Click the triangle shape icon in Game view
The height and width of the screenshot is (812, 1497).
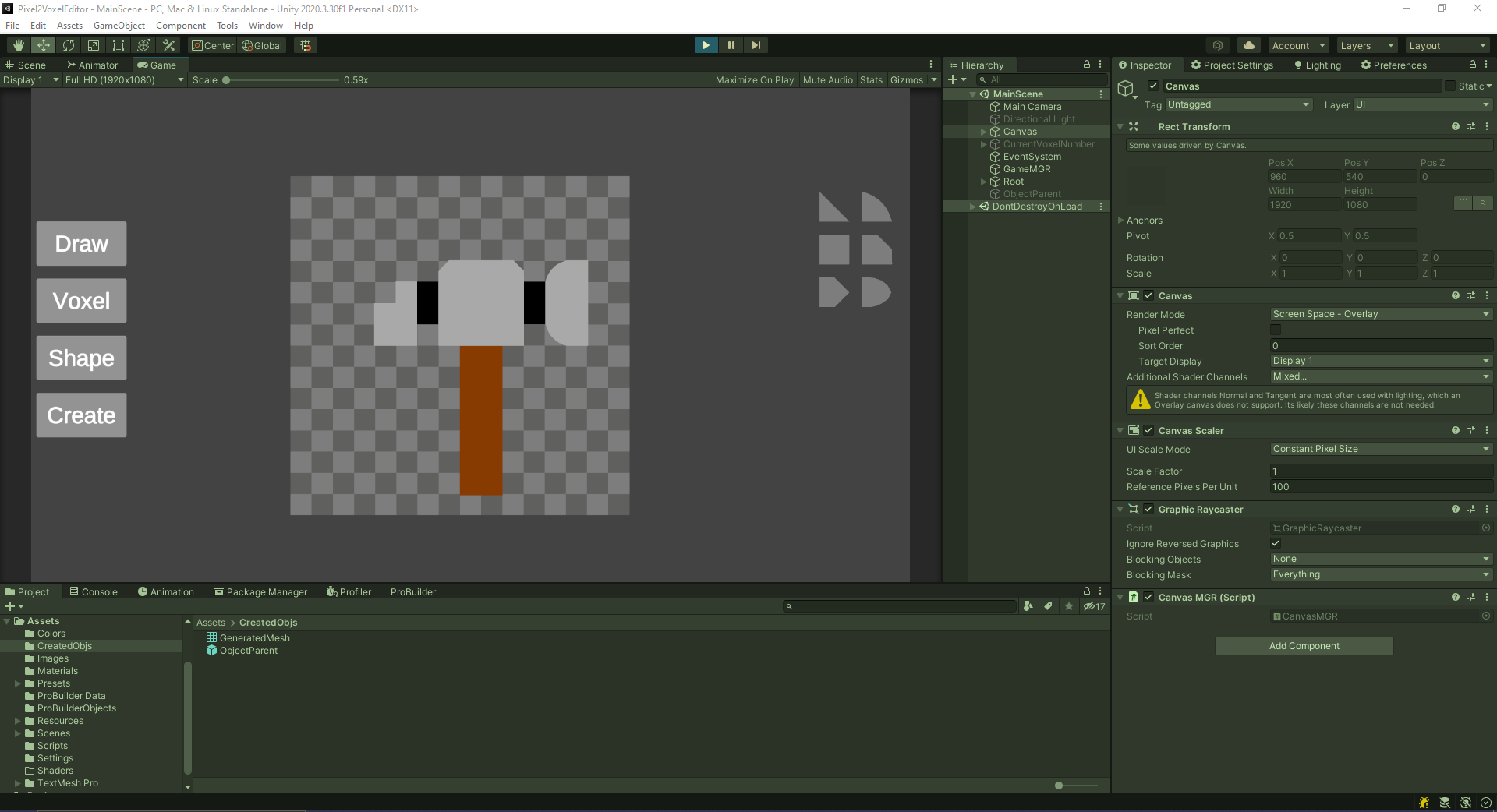click(x=833, y=207)
